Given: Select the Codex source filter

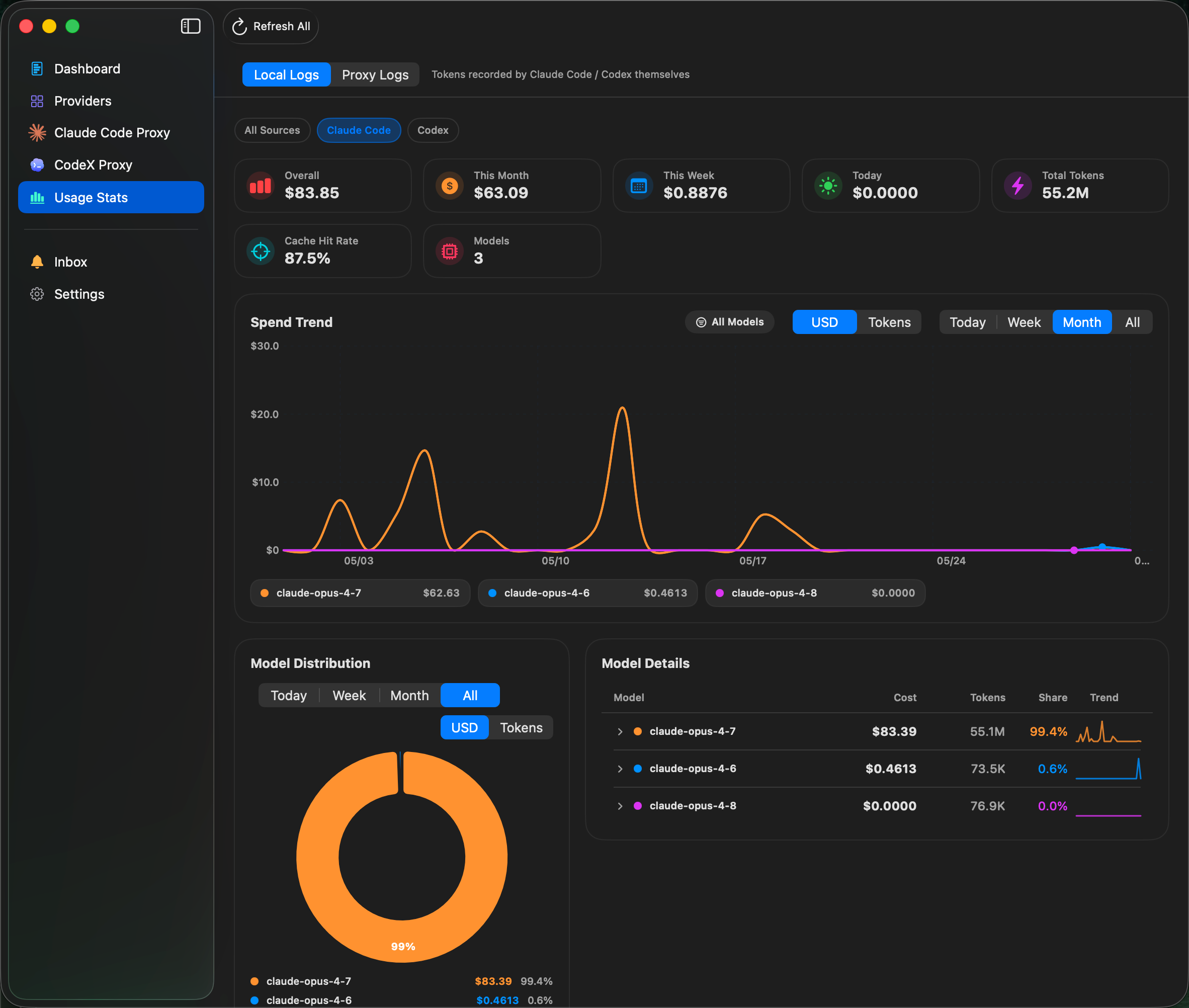Looking at the screenshot, I should 433,130.
